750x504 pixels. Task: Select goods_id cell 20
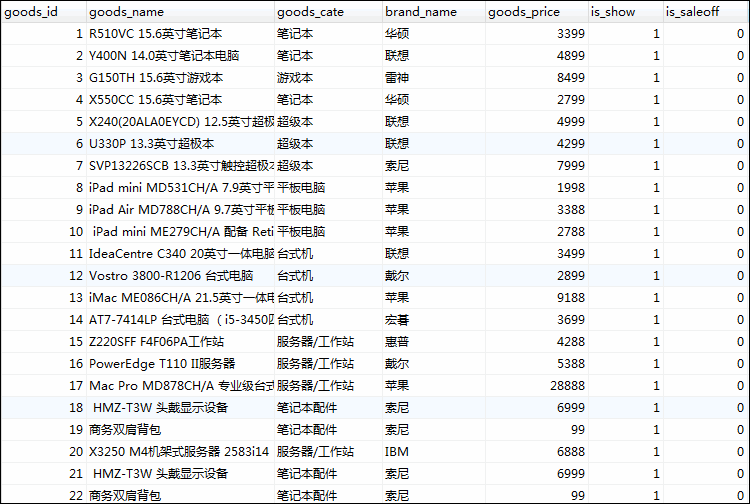[x=44, y=452]
